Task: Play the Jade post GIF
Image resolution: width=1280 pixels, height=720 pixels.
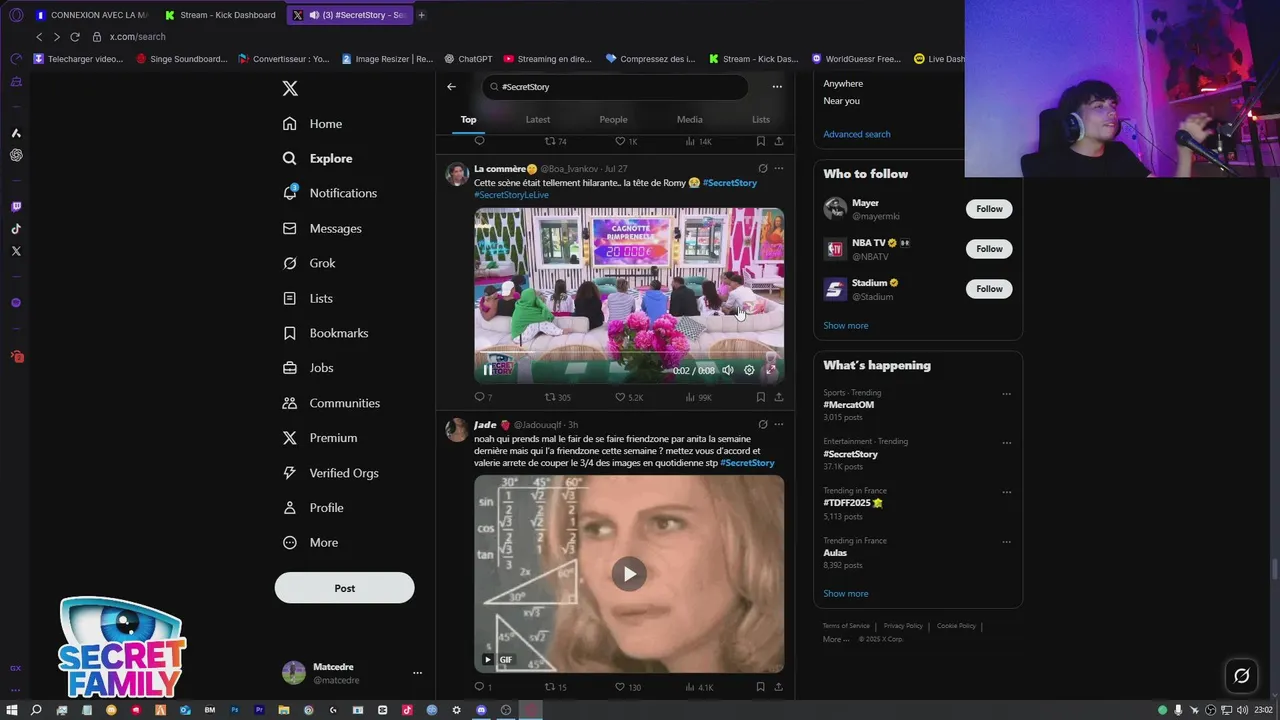Action: pos(629,574)
